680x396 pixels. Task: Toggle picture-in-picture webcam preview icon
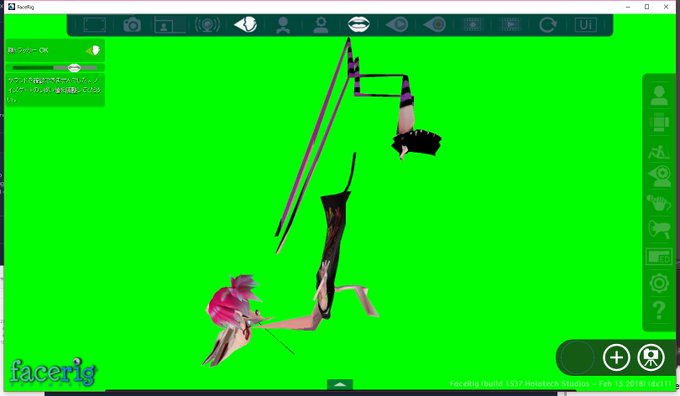[x=170, y=25]
